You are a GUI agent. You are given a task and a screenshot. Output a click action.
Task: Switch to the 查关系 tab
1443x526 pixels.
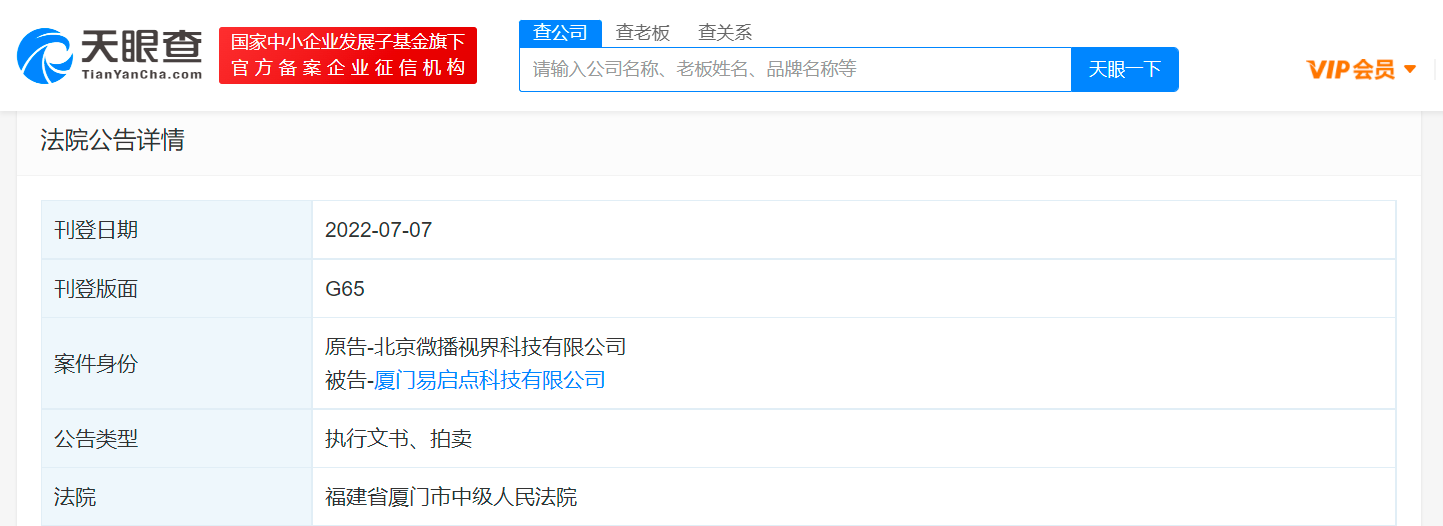click(725, 32)
